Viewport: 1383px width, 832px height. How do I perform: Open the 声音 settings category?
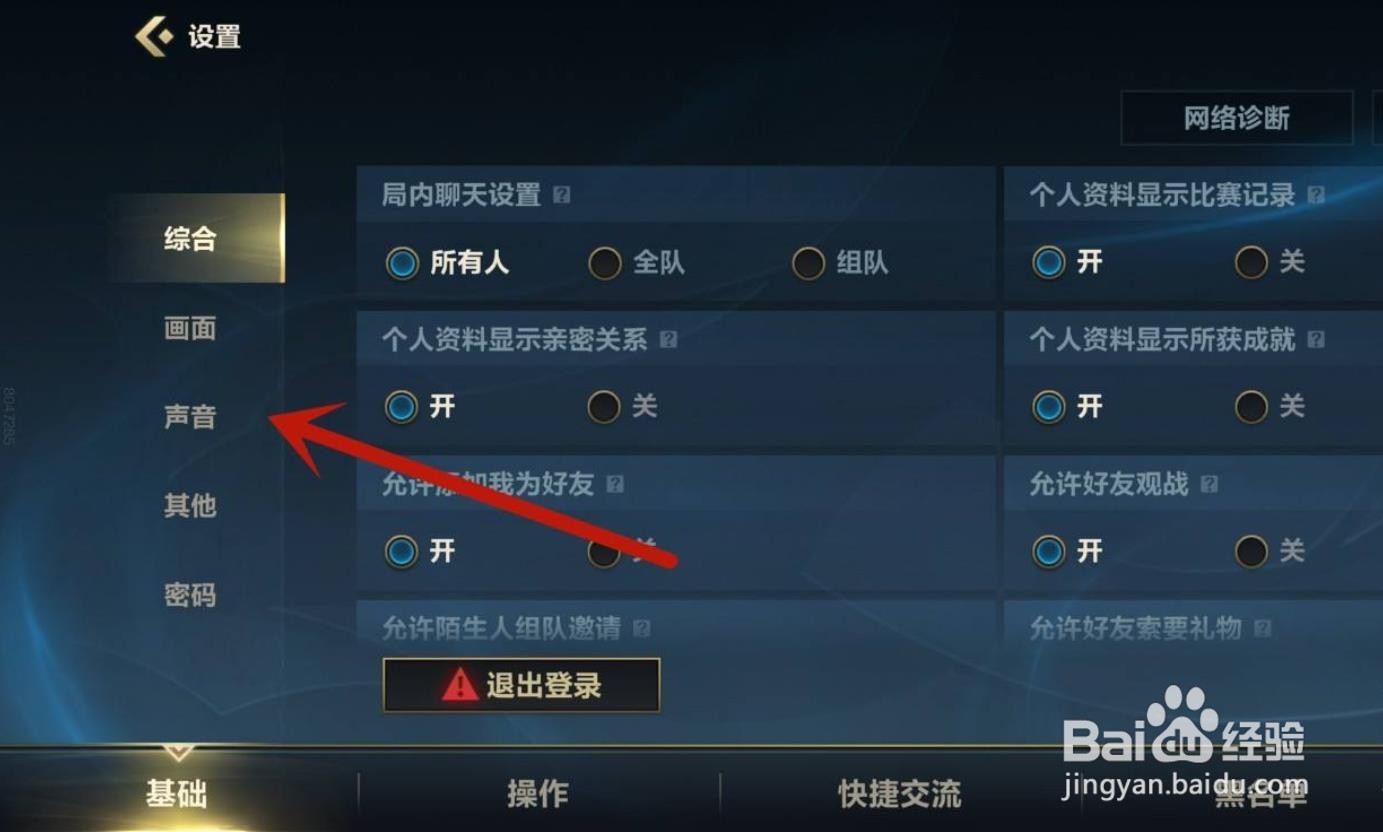[190, 417]
